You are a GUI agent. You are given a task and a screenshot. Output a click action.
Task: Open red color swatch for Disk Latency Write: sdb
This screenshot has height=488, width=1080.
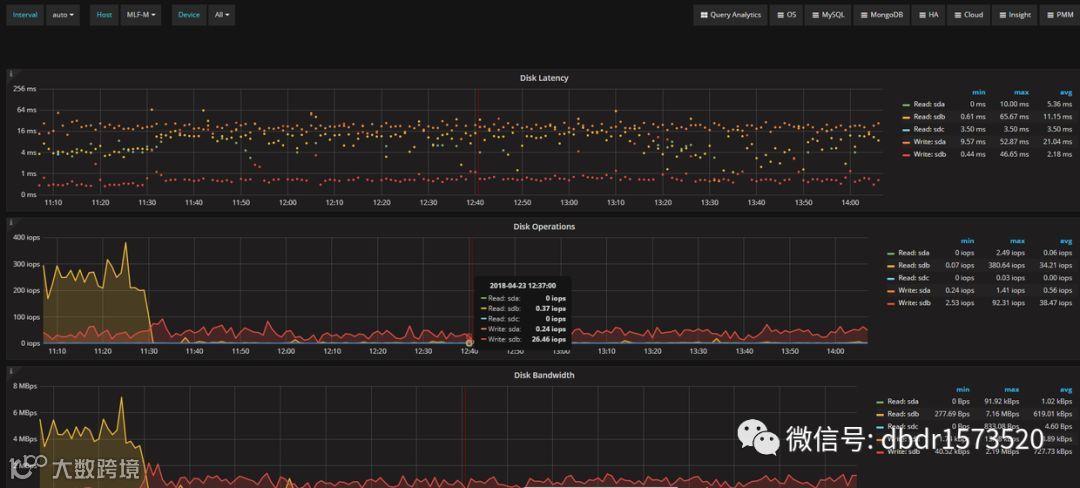point(906,155)
